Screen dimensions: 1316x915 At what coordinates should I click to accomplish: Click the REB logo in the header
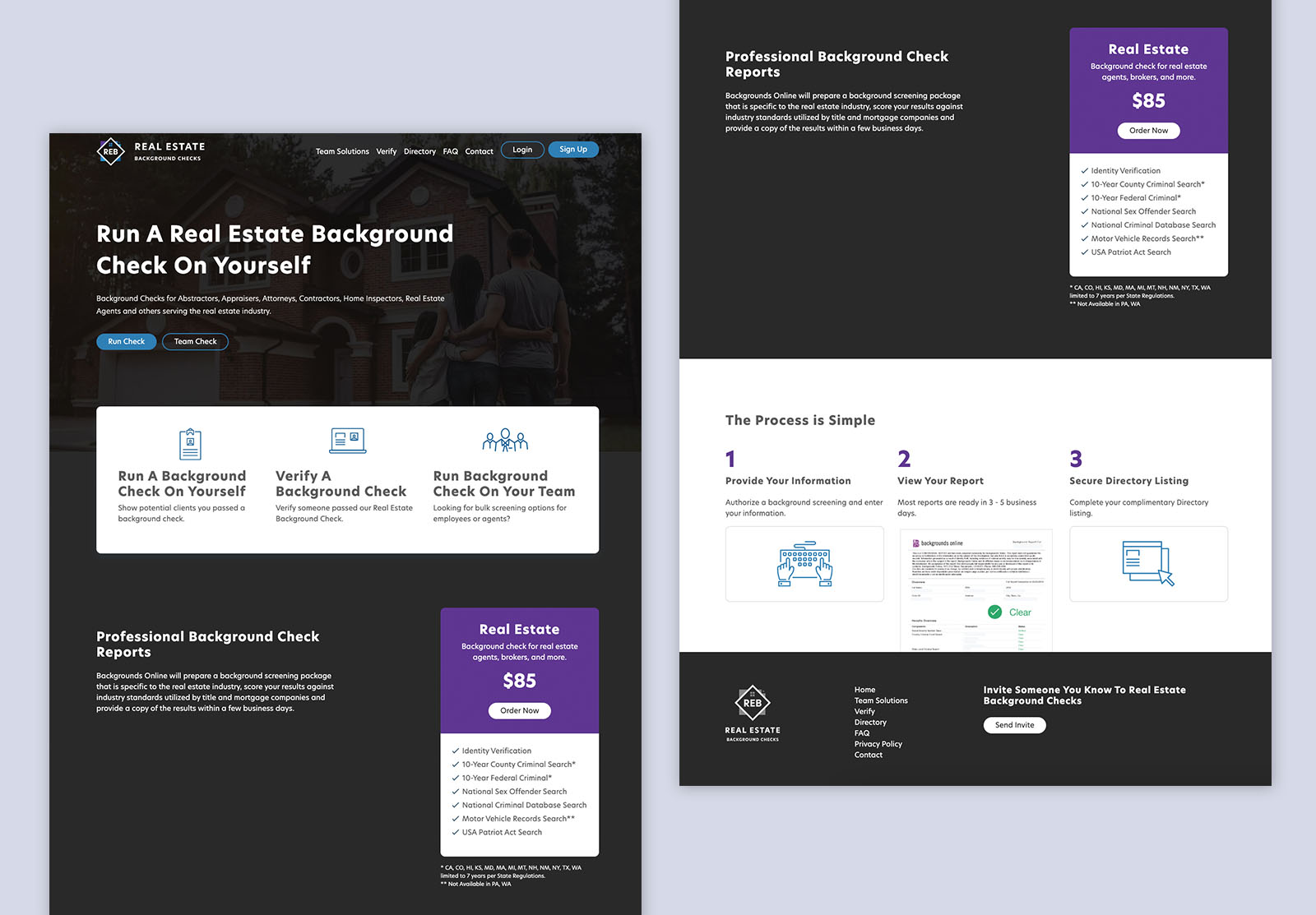coord(111,151)
